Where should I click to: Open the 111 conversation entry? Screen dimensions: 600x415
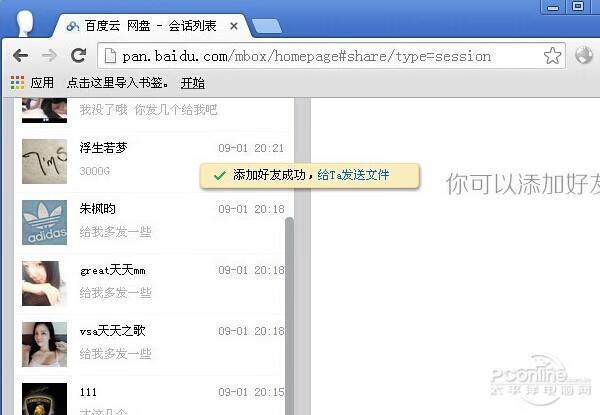point(153,396)
